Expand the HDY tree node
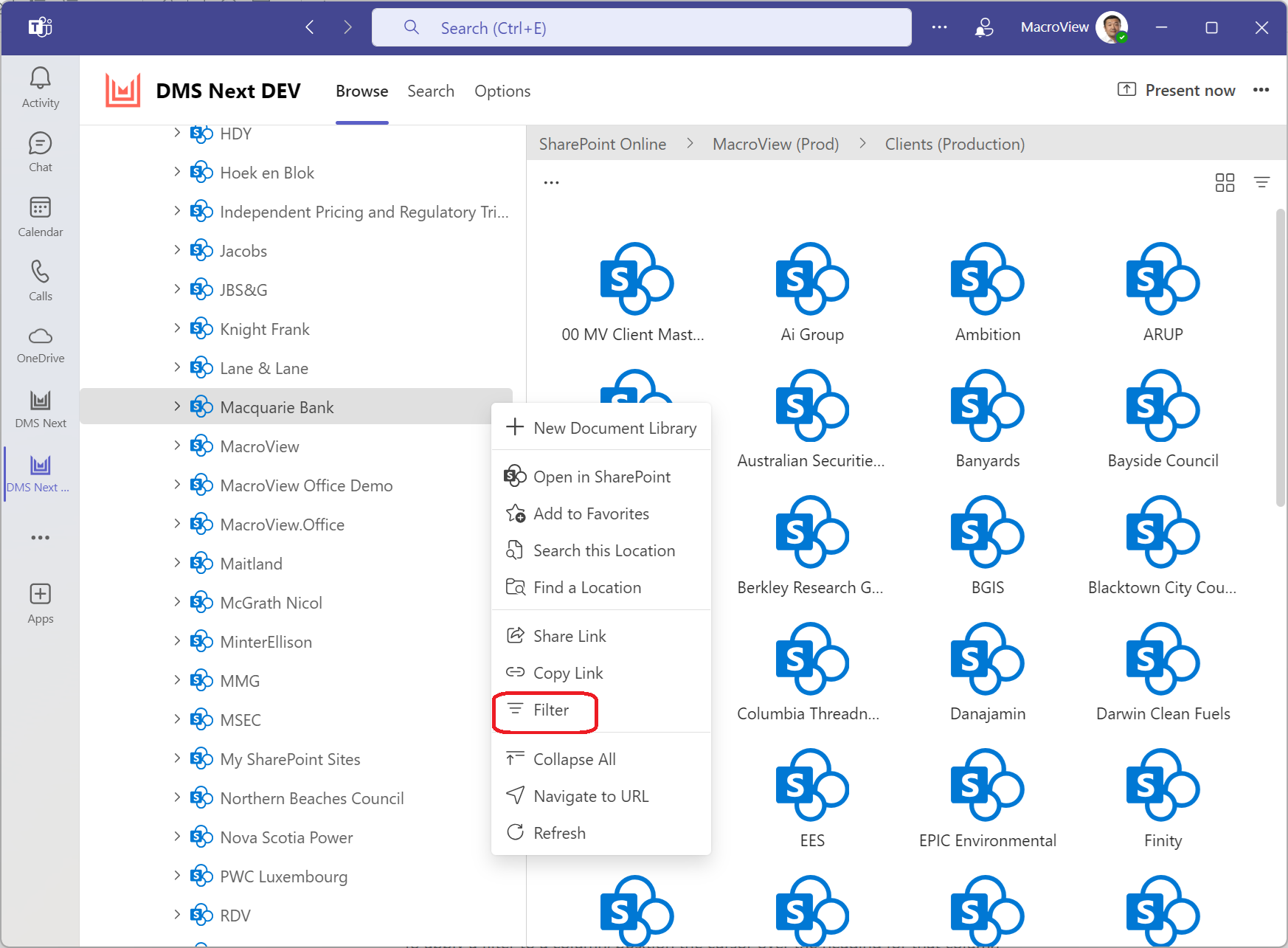 click(177, 133)
